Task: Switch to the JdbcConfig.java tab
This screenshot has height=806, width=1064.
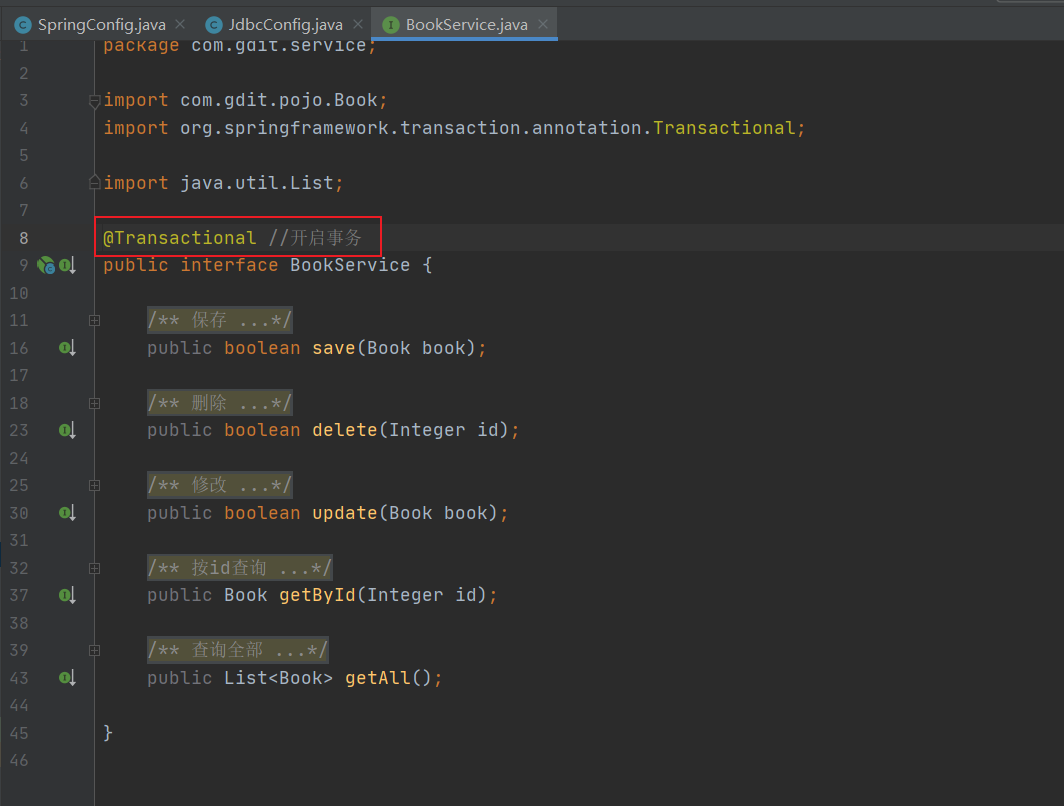Action: point(285,25)
